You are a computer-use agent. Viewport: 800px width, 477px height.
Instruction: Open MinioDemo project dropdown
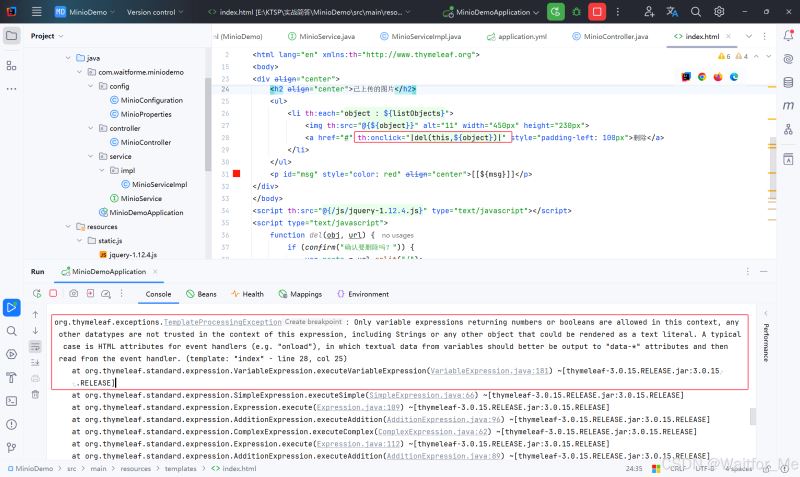coord(85,12)
